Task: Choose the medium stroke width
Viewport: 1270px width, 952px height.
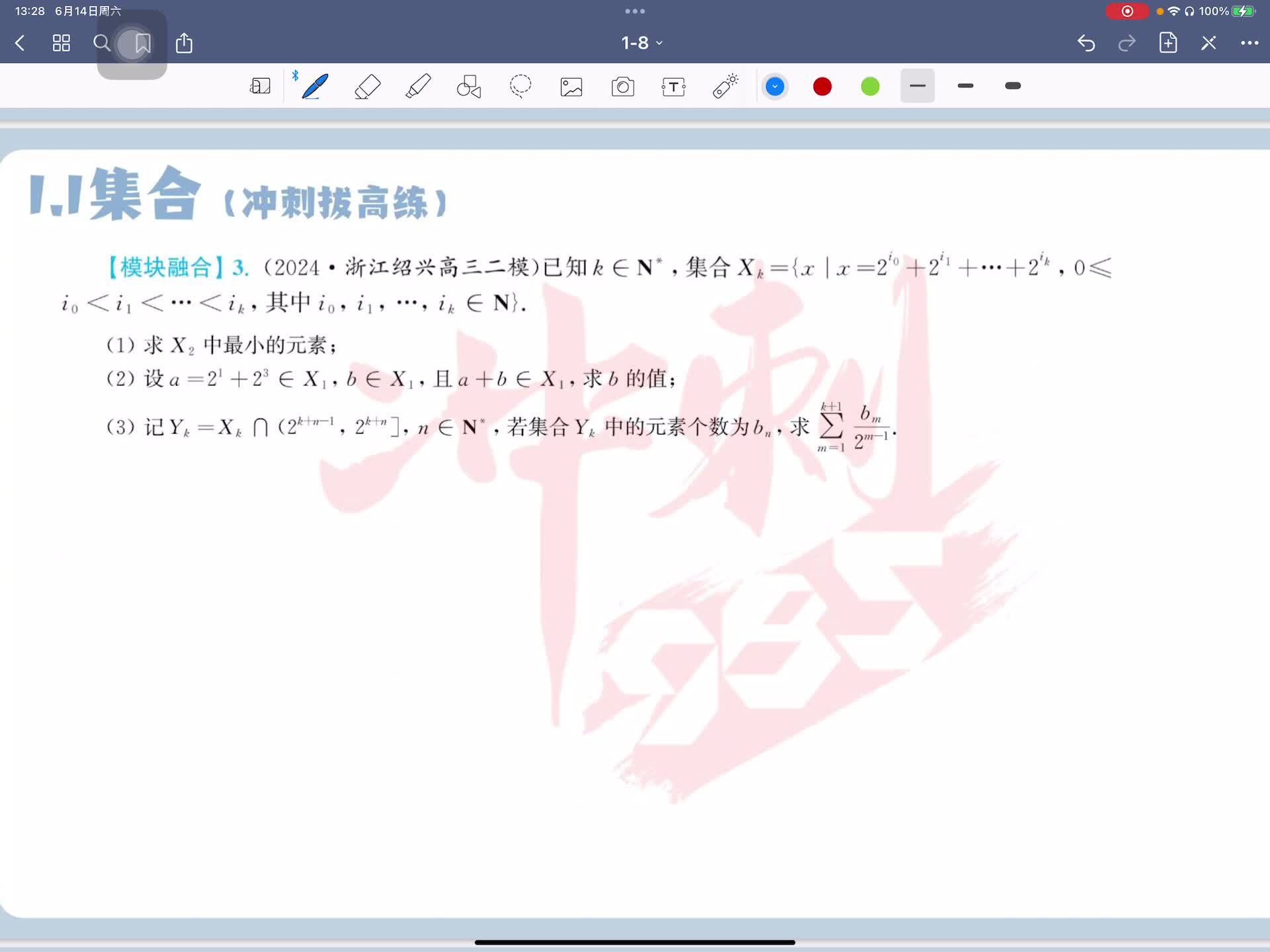Action: (x=965, y=86)
